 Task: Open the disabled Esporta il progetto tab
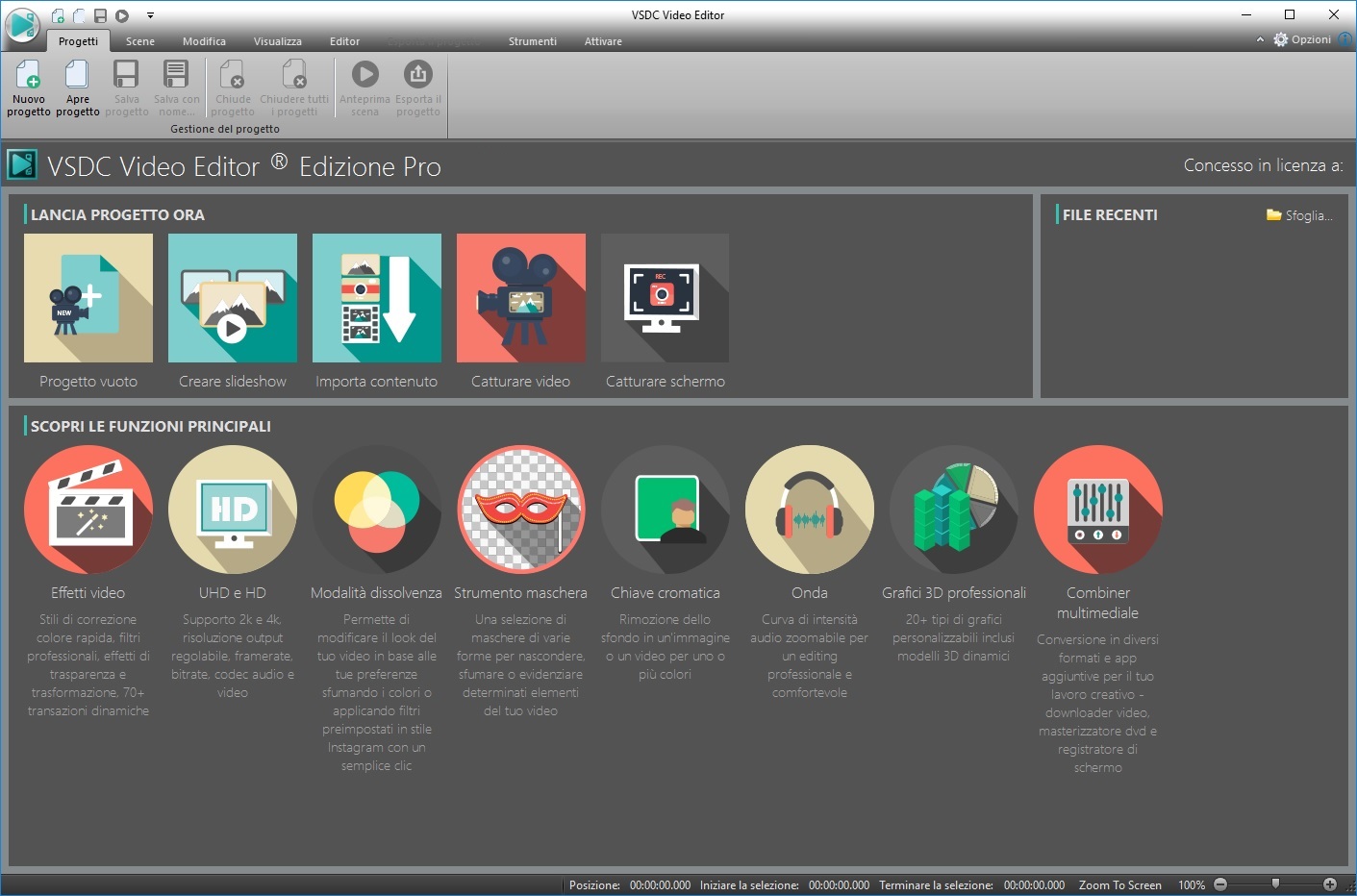coord(434,41)
